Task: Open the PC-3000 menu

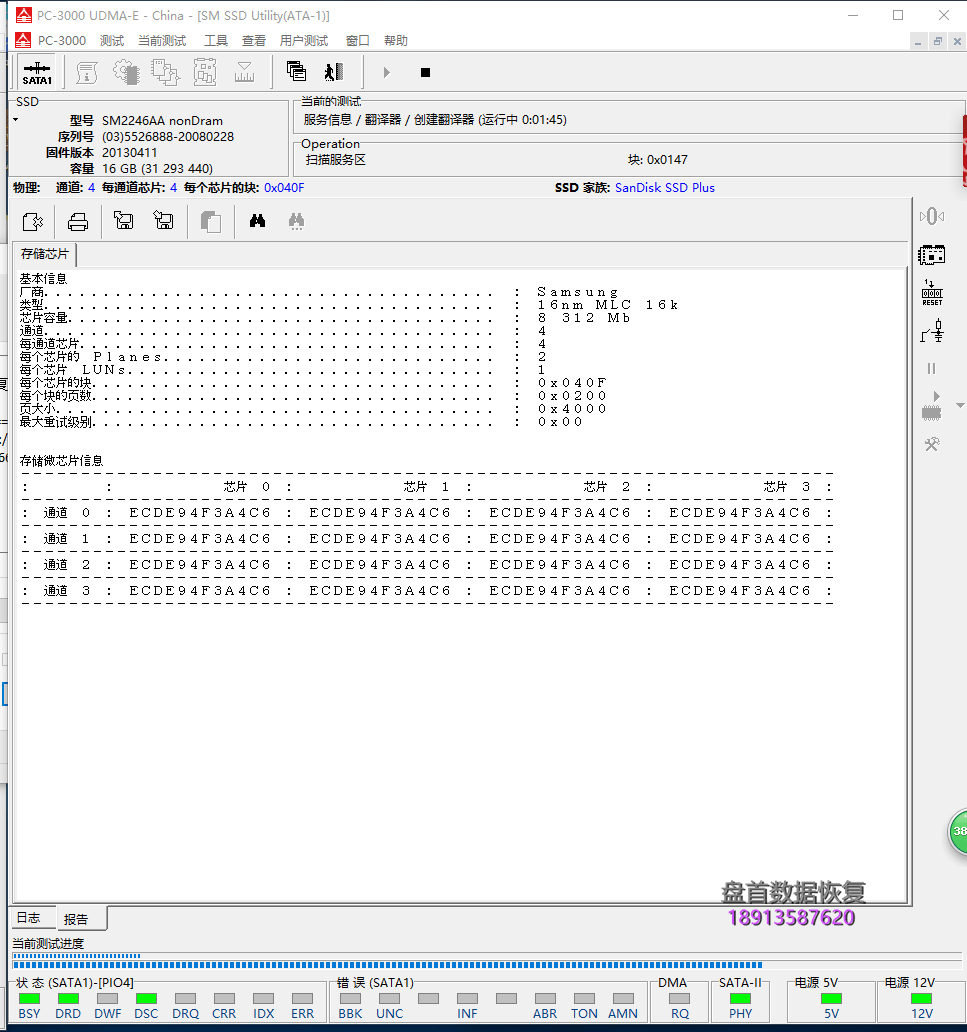Action: pos(62,41)
